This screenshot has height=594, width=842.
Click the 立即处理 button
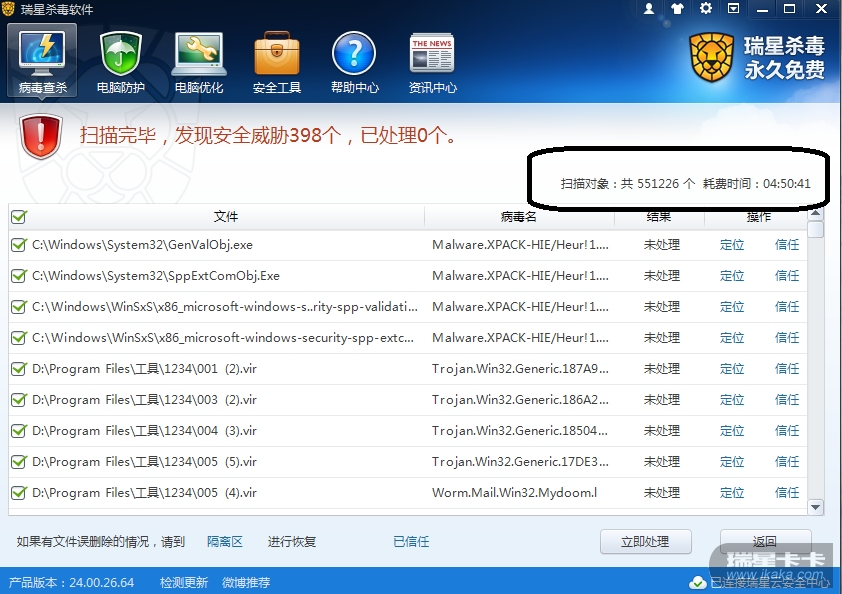(645, 542)
